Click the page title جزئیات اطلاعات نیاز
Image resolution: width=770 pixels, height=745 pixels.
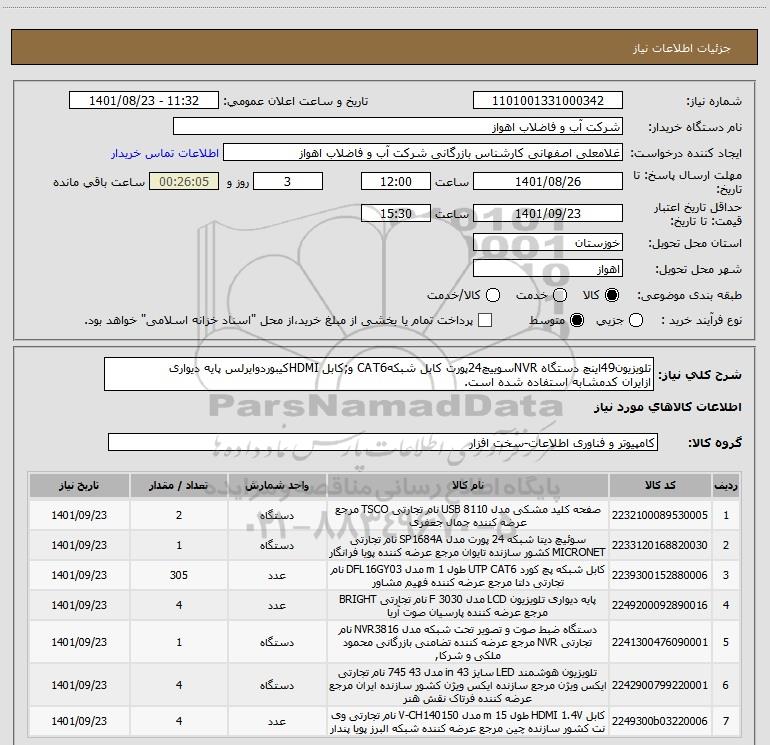pyautogui.click(x=682, y=48)
